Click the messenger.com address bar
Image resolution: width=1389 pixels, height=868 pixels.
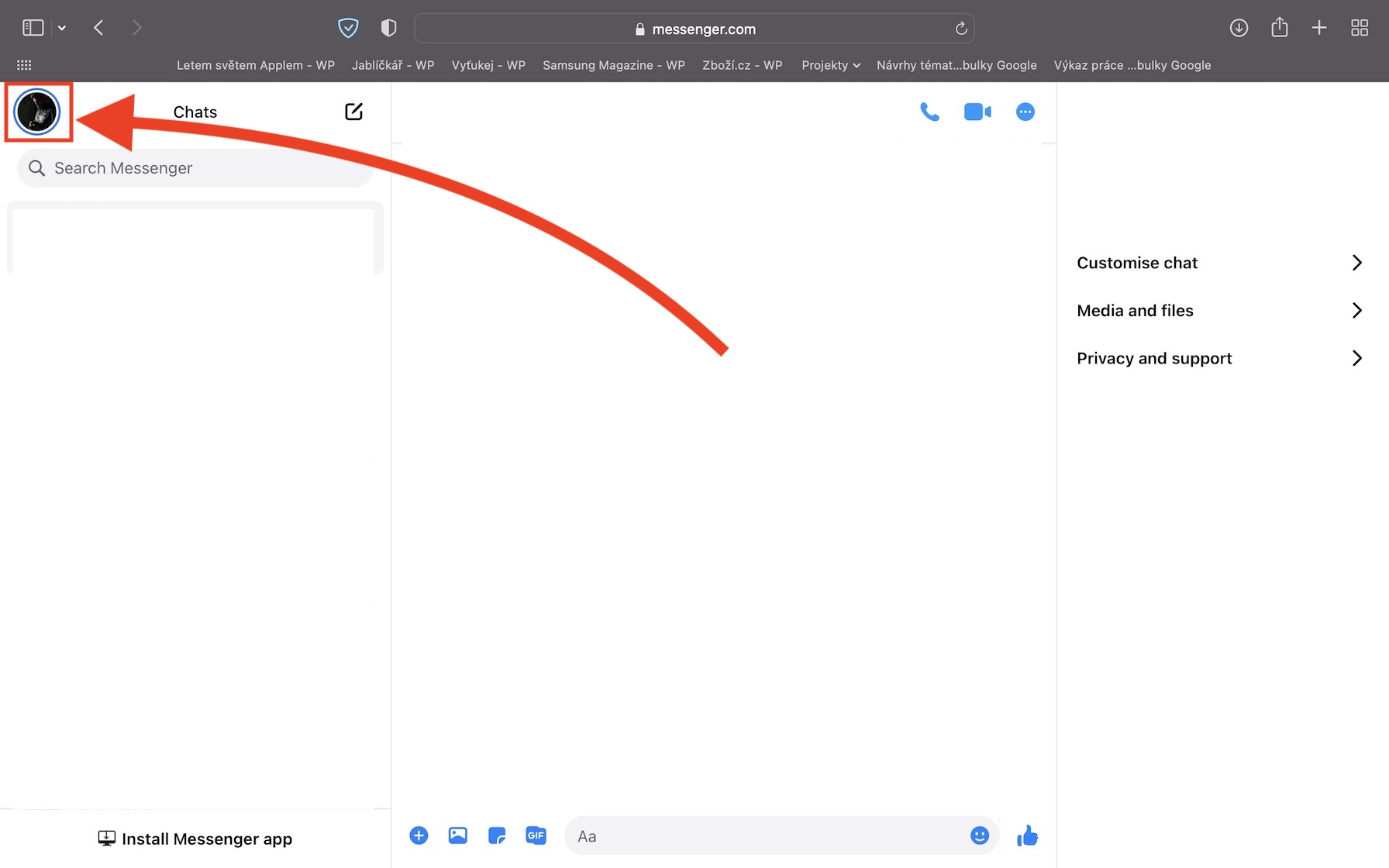click(694, 29)
